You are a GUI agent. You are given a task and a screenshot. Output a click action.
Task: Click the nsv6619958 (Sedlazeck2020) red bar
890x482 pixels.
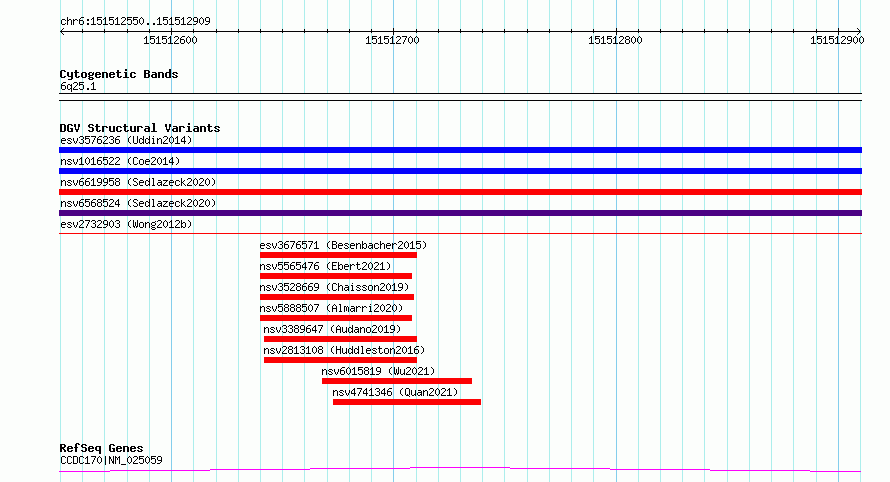[x=460, y=192]
